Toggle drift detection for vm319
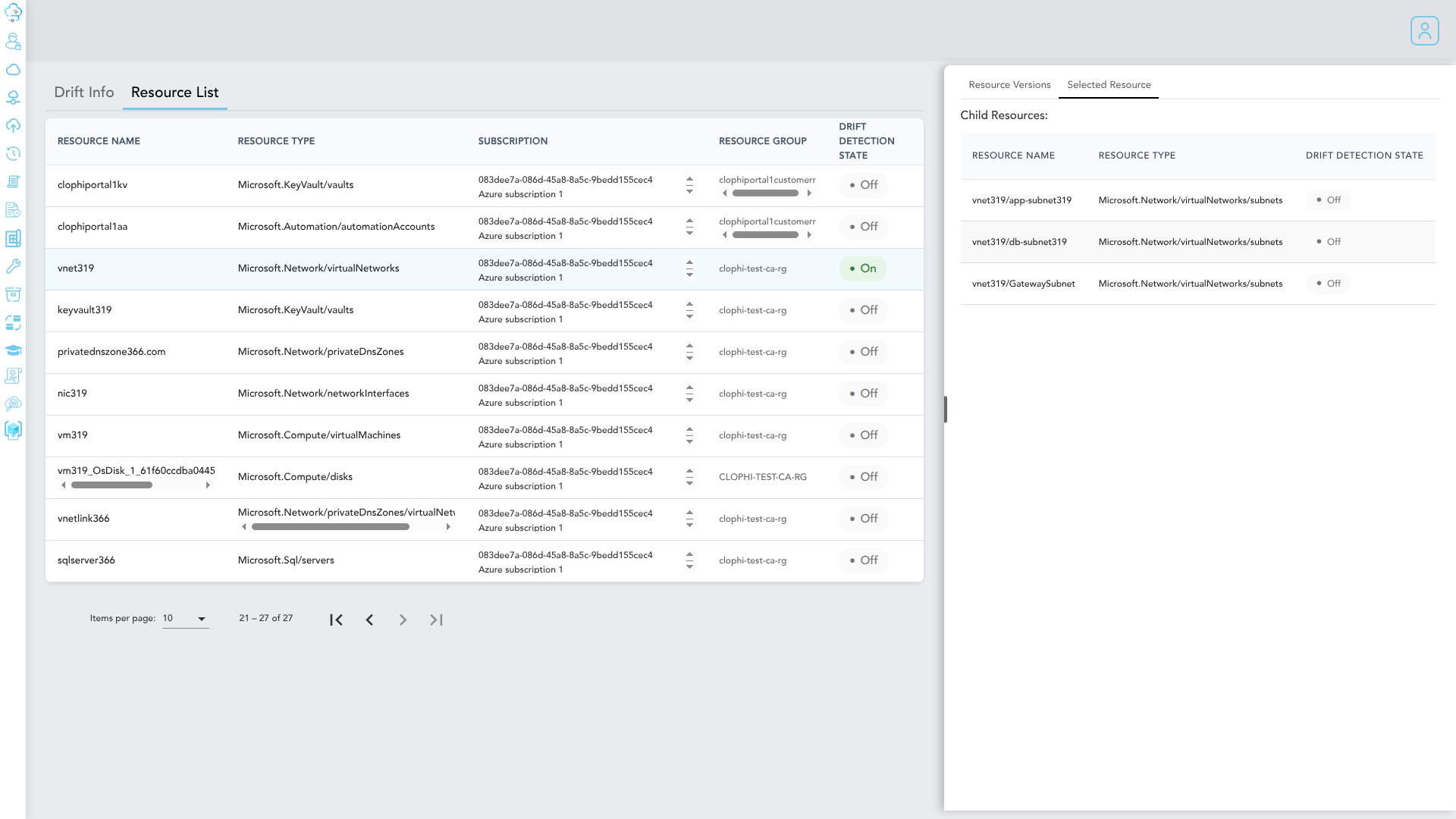Viewport: 1456px width, 819px height. 863,435
